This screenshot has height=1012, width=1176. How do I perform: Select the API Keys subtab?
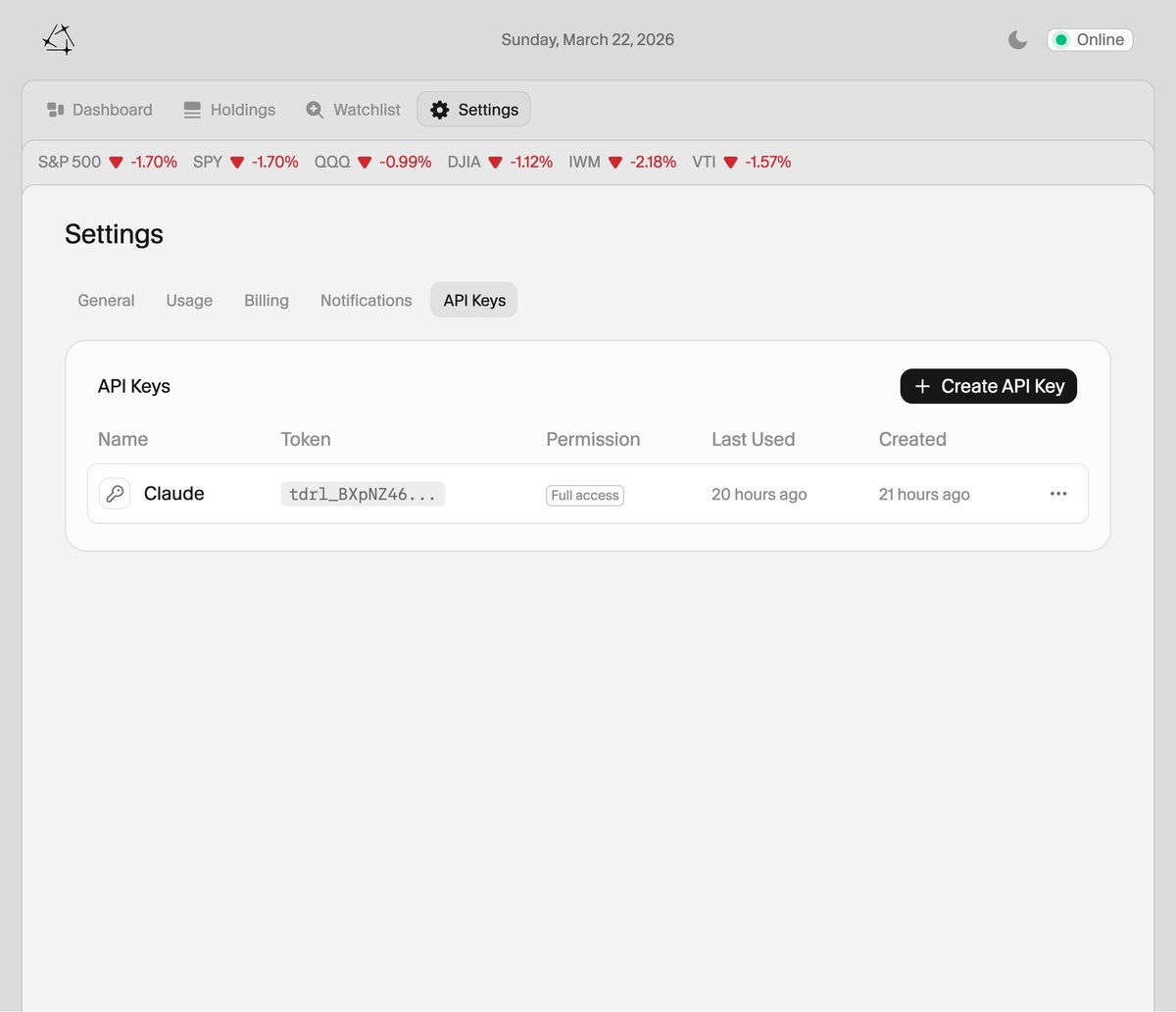click(x=474, y=301)
